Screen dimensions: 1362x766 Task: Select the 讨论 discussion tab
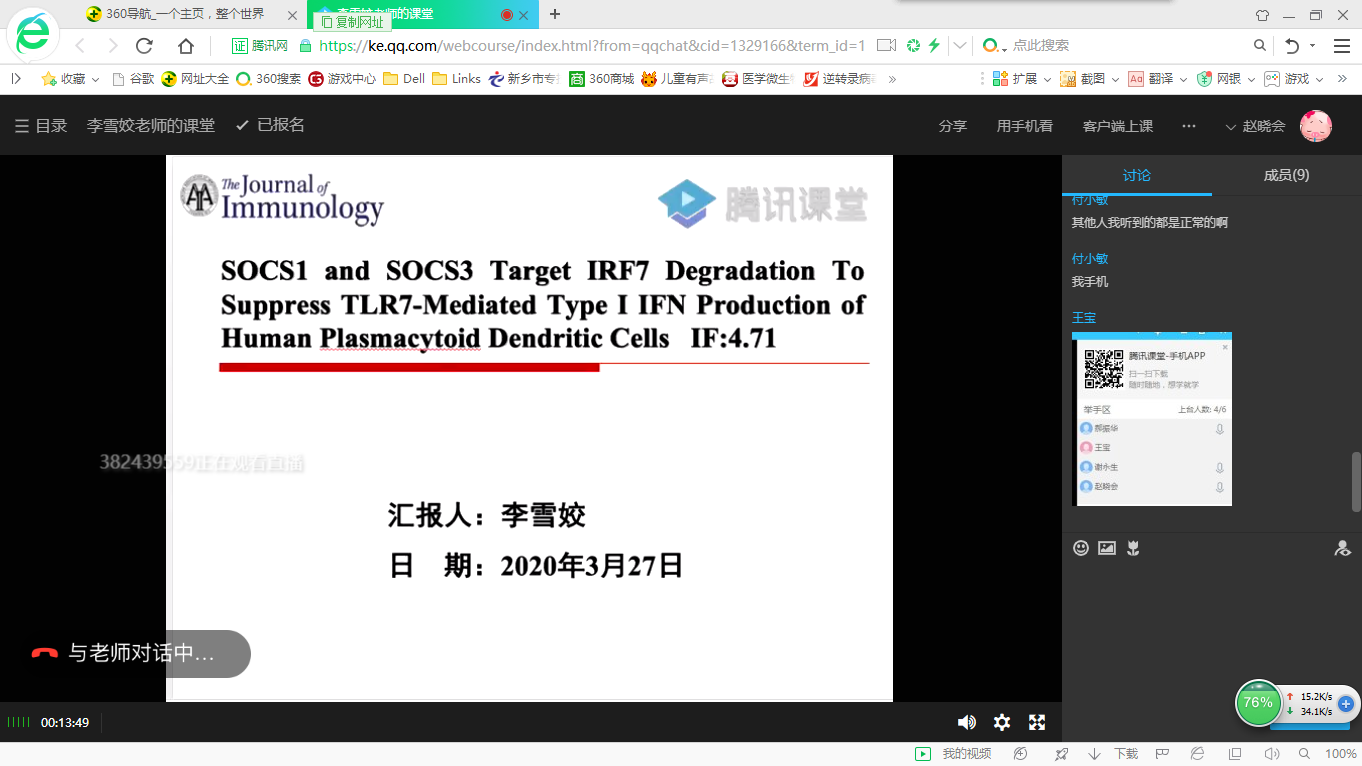click(1137, 175)
